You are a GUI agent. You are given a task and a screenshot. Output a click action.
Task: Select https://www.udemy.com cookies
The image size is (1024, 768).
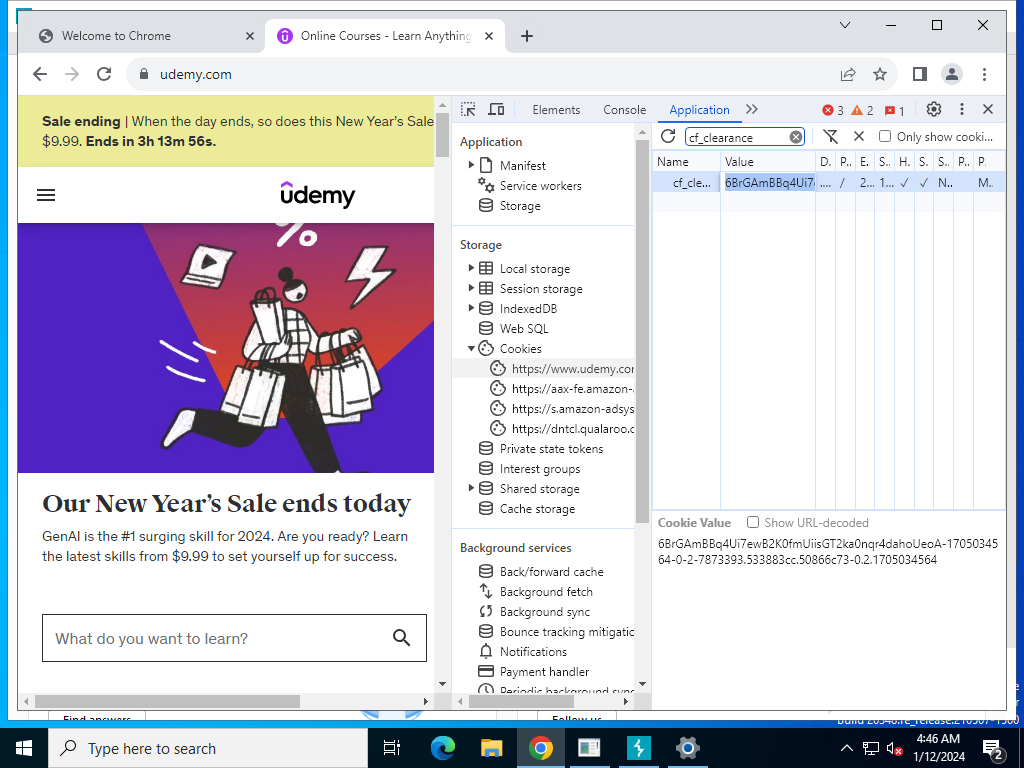(572, 368)
